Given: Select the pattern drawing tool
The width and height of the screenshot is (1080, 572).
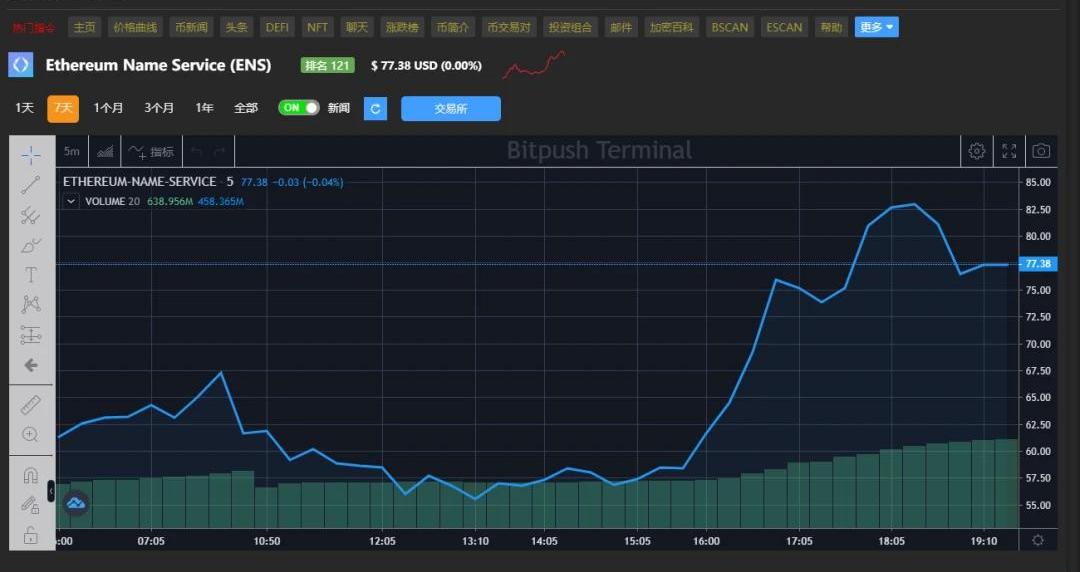Looking at the screenshot, I should pyautogui.click(x=31, y=305).
